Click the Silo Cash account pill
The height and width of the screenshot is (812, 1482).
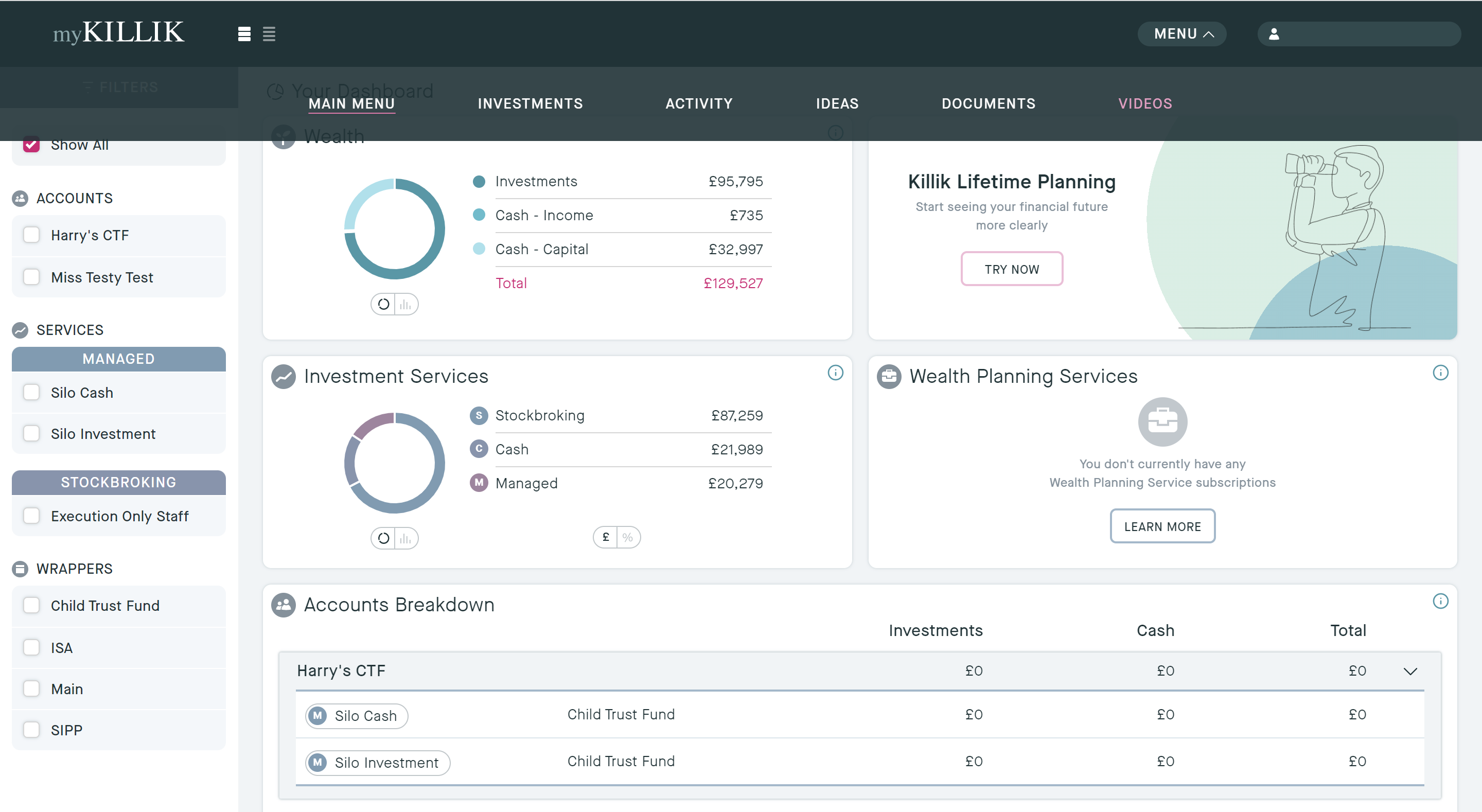[356, 716]
